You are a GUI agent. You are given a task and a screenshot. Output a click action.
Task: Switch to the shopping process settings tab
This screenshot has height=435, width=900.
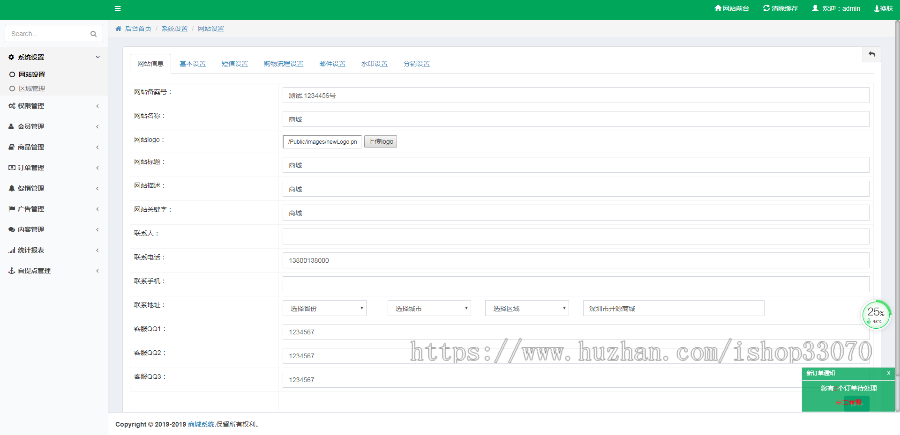pos(284,64)
